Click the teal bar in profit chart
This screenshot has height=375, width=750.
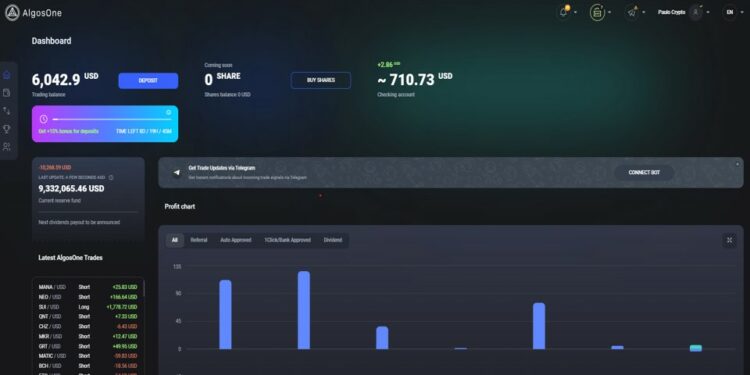(x=696, y=348)
